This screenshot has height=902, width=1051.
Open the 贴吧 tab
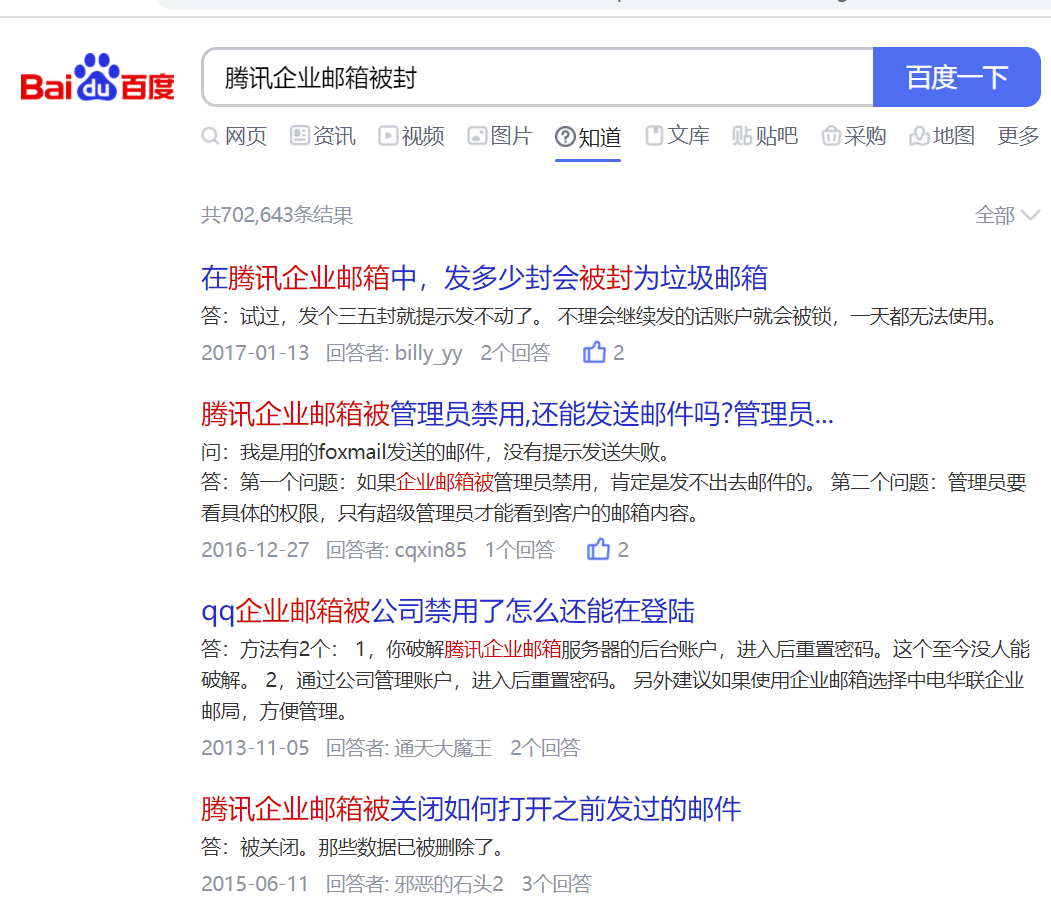tap(765, 136)
